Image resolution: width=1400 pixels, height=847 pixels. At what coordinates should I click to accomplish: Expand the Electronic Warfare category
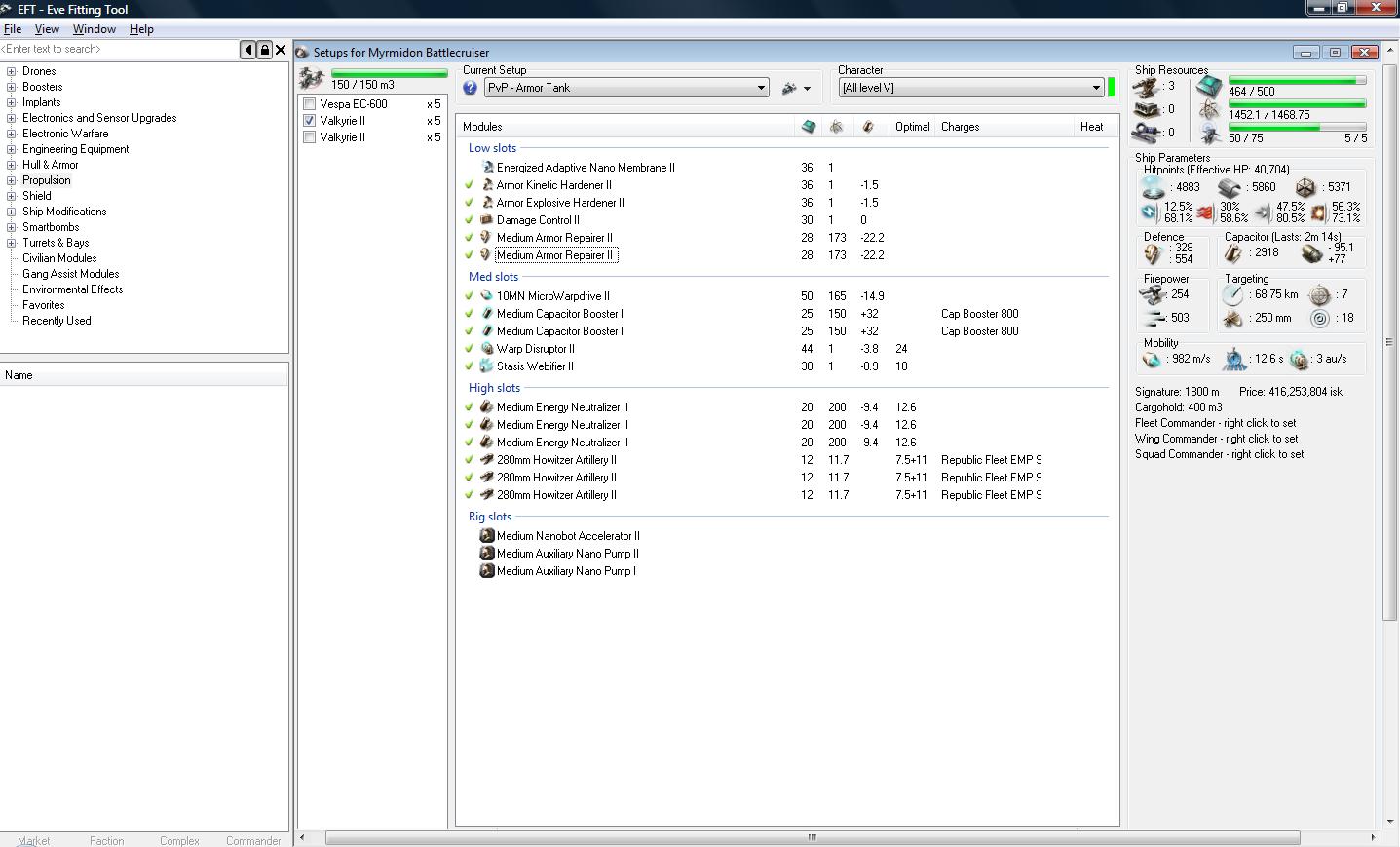point(12,134)
